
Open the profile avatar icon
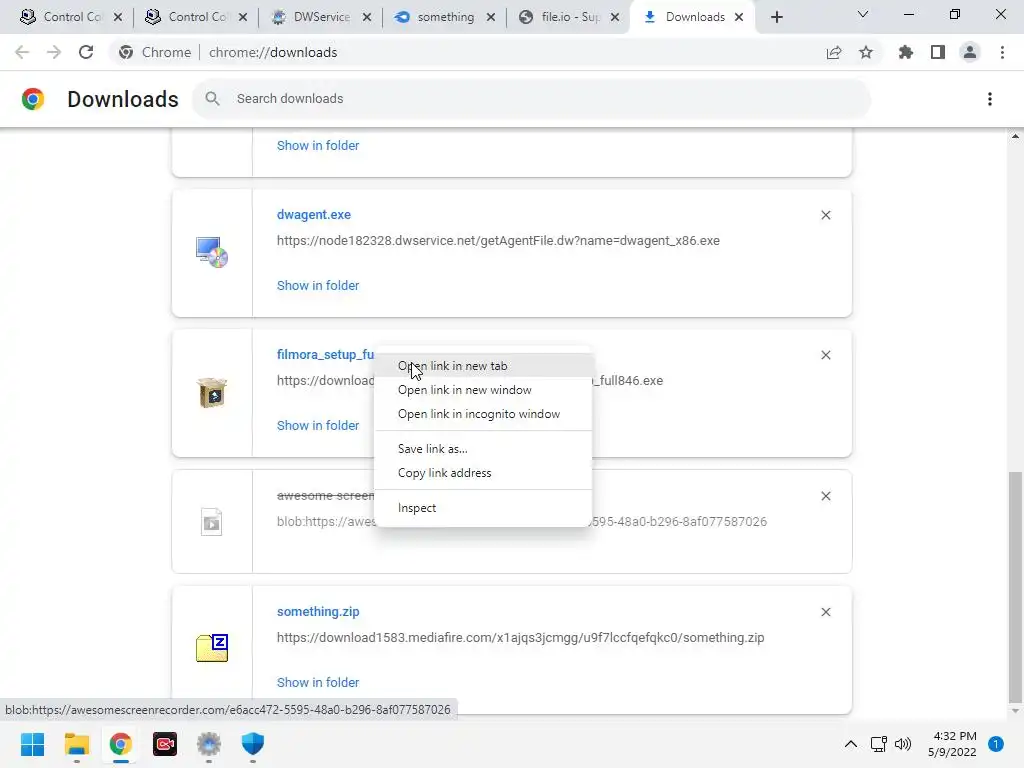pyautogui.click(x=970, y=52)
